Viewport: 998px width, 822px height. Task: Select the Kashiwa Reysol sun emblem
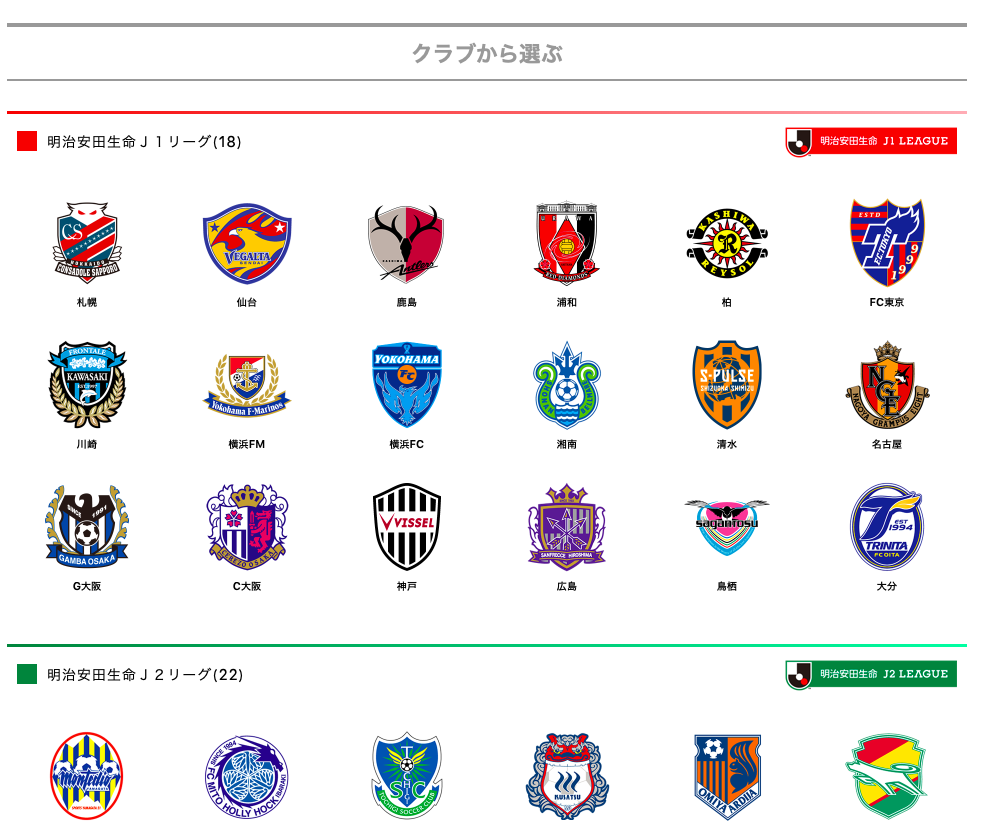[x=727, y=243]
